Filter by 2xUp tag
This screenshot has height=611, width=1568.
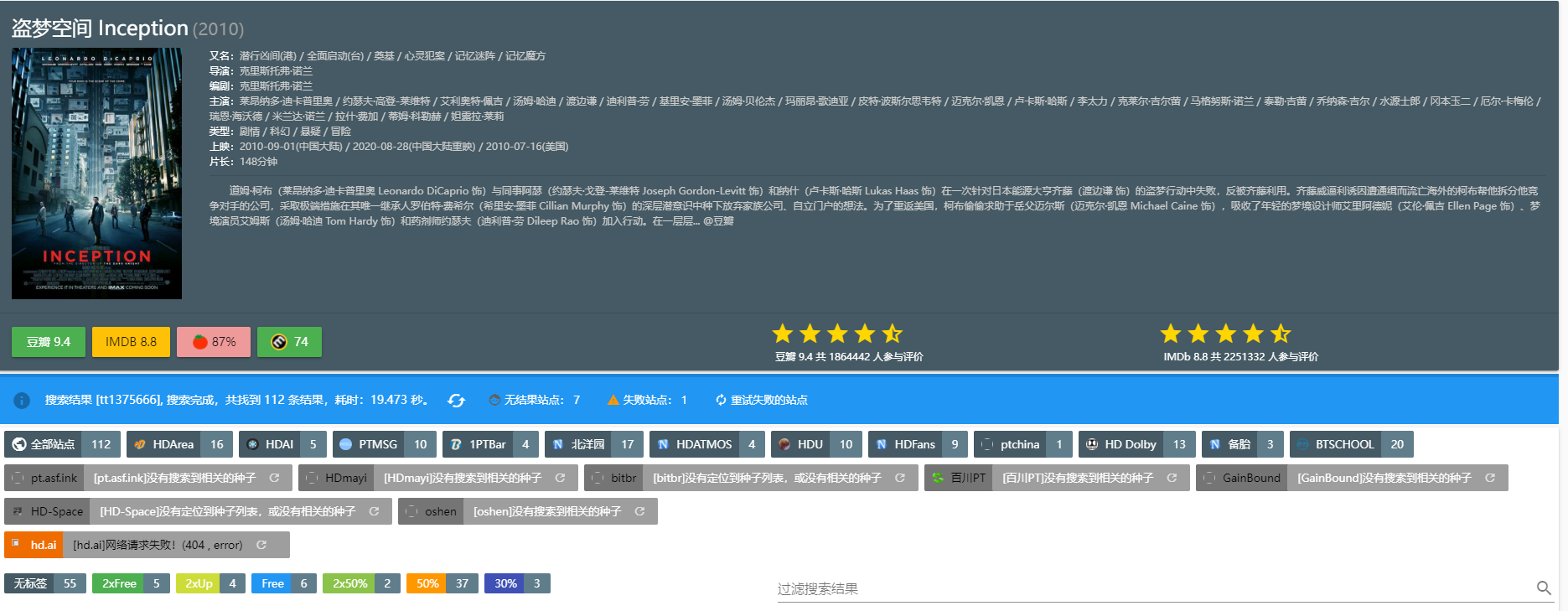(x=210, y=583)
